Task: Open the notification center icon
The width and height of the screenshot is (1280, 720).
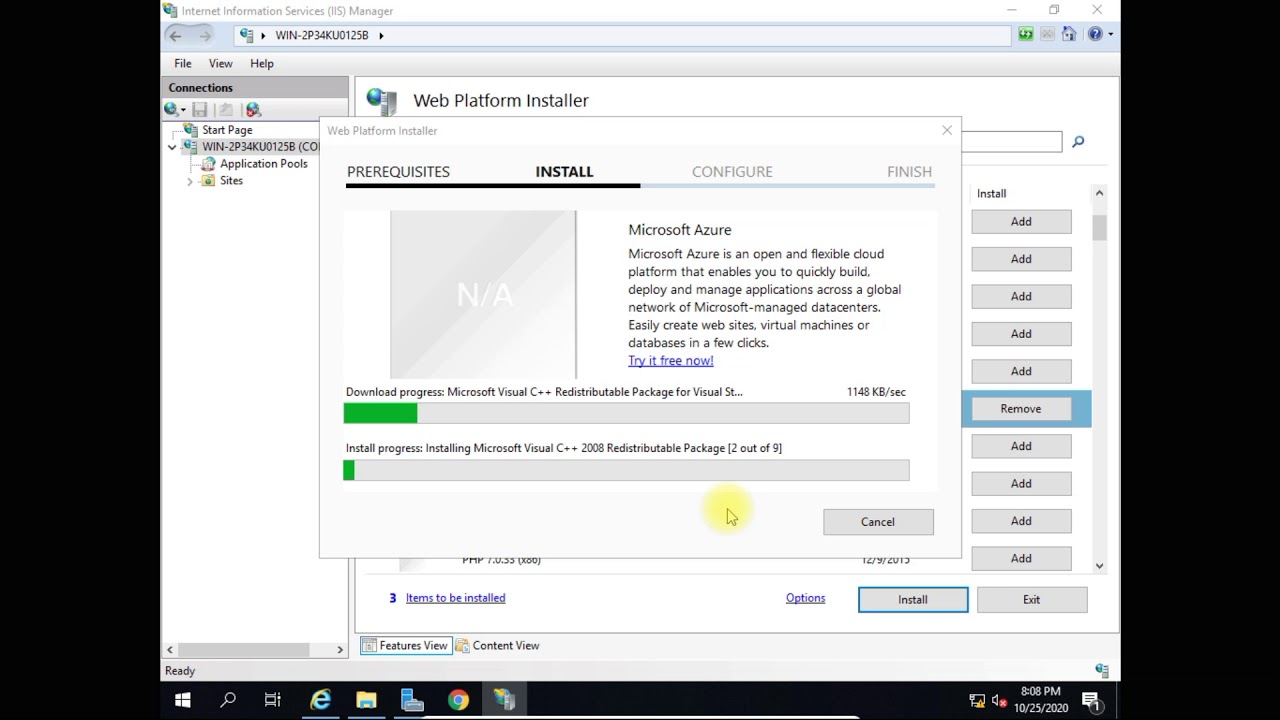Action: click(x=1091, y=701)
